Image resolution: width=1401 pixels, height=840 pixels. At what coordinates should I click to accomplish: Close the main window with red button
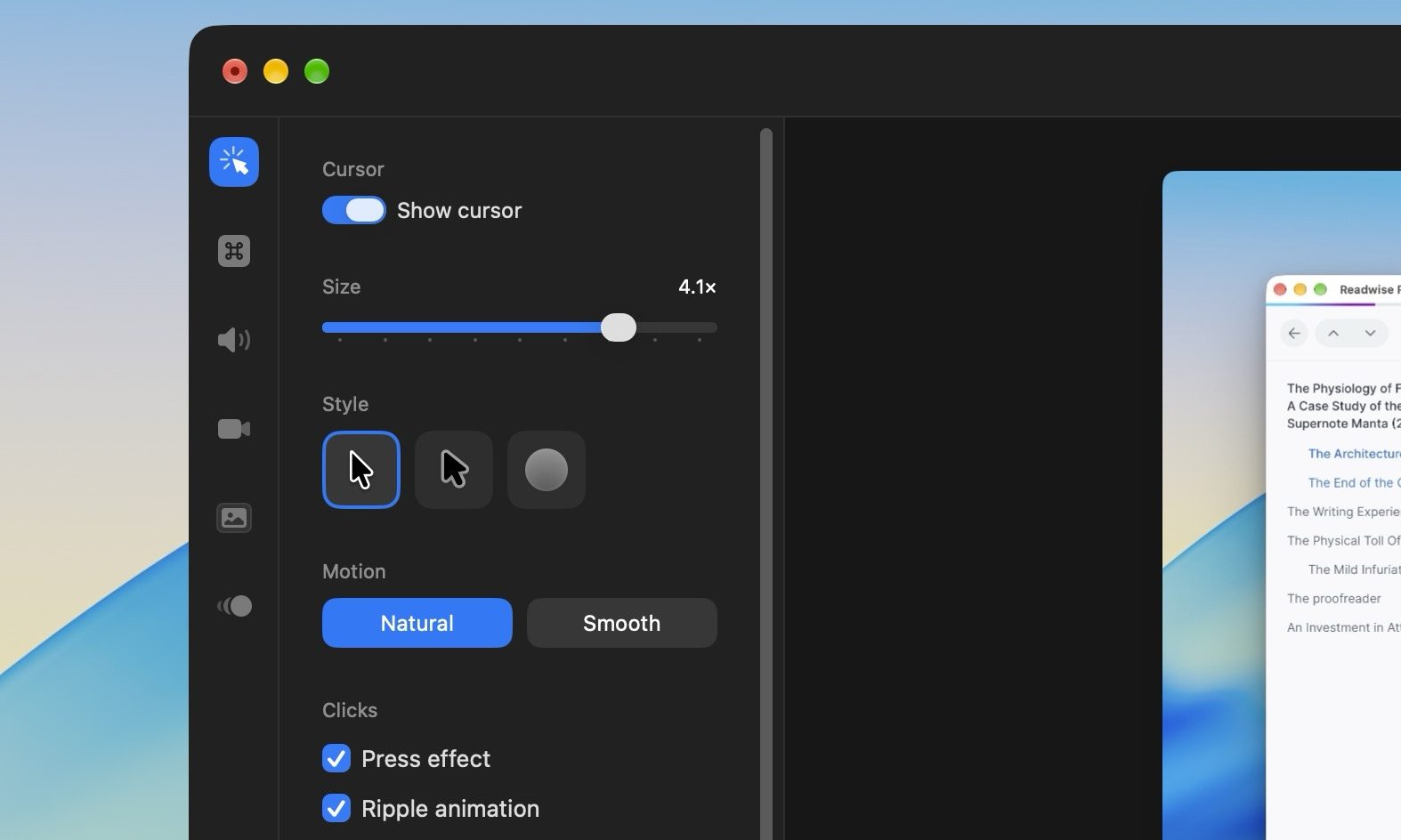pyautogui.click(x=235, y=71)
